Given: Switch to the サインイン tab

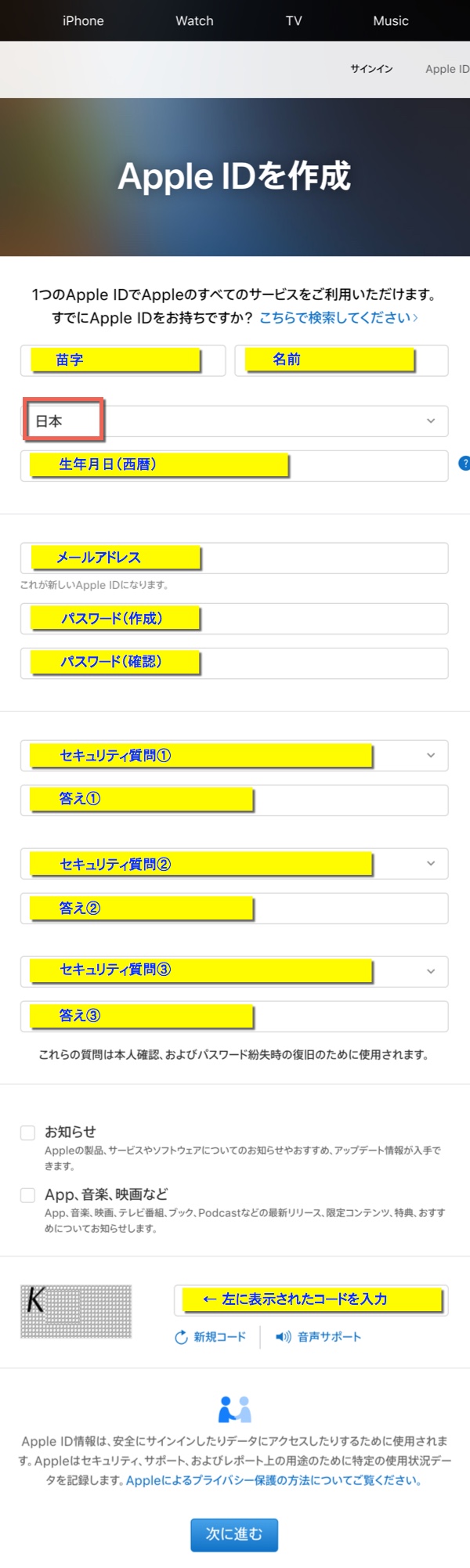Looking at the screenshot, I should 371,69.
